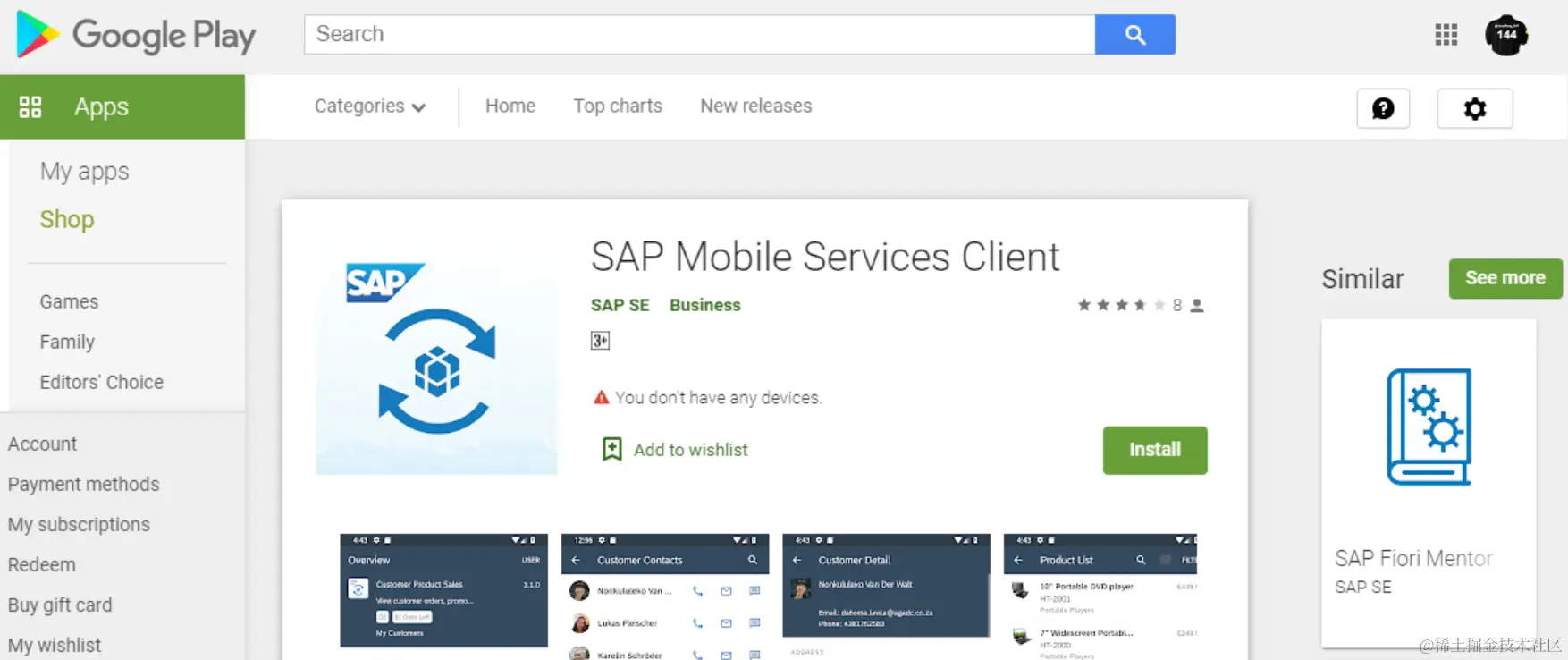Open Games category in sidebar
The image size is (1568, 660).
click(69, 302)
